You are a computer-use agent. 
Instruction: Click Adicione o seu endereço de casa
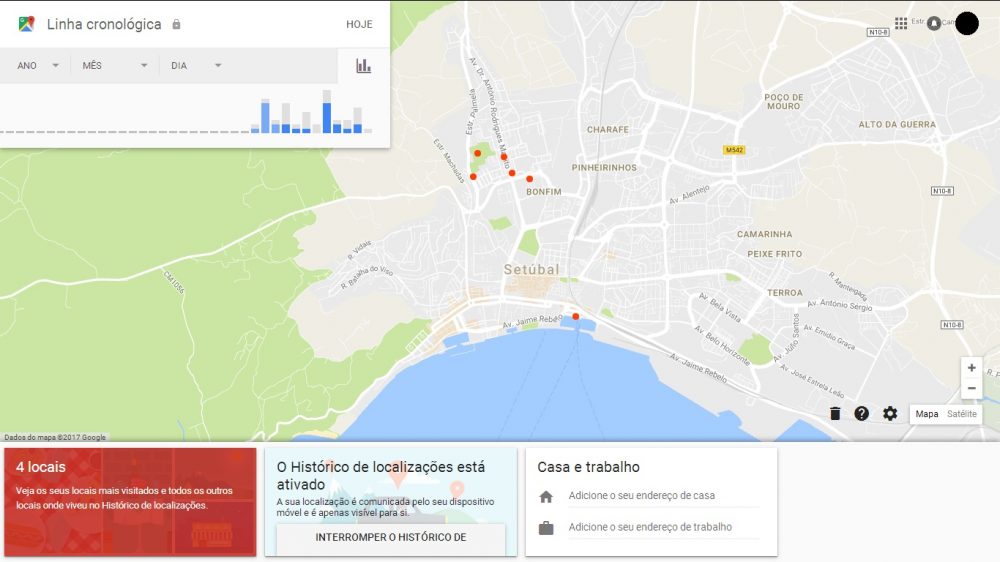pyautogui.click(x=641, y=496)
